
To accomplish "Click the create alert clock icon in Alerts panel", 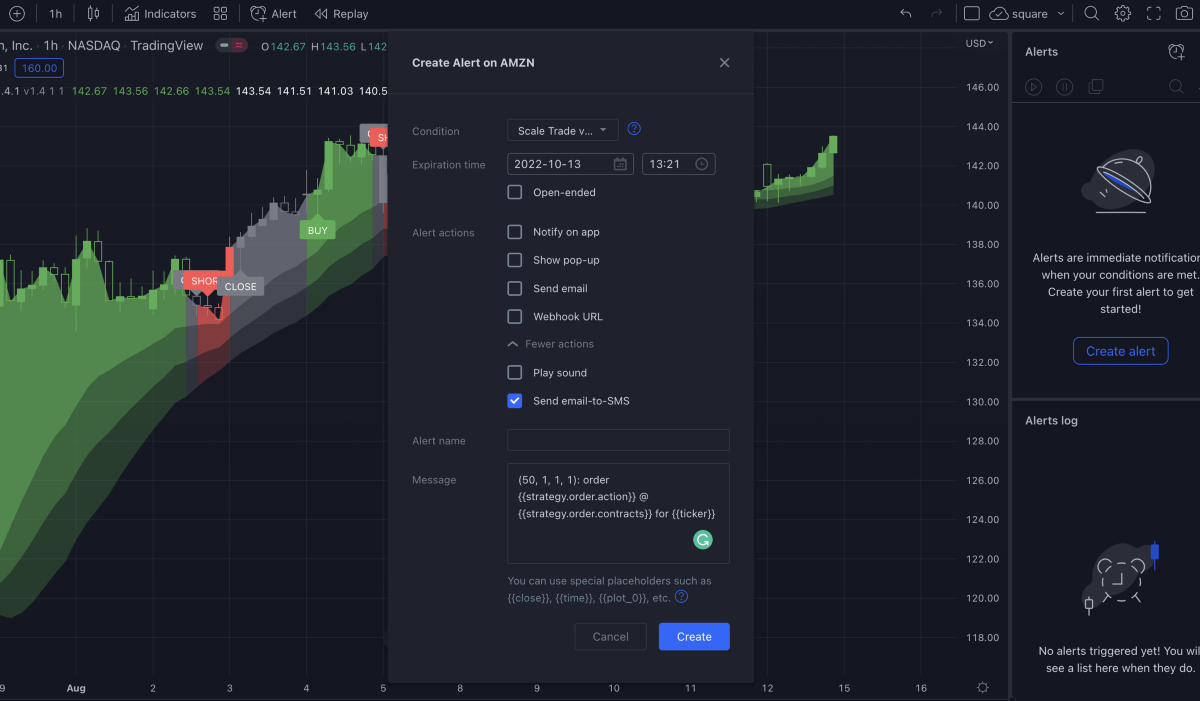I will (1176, 52).
